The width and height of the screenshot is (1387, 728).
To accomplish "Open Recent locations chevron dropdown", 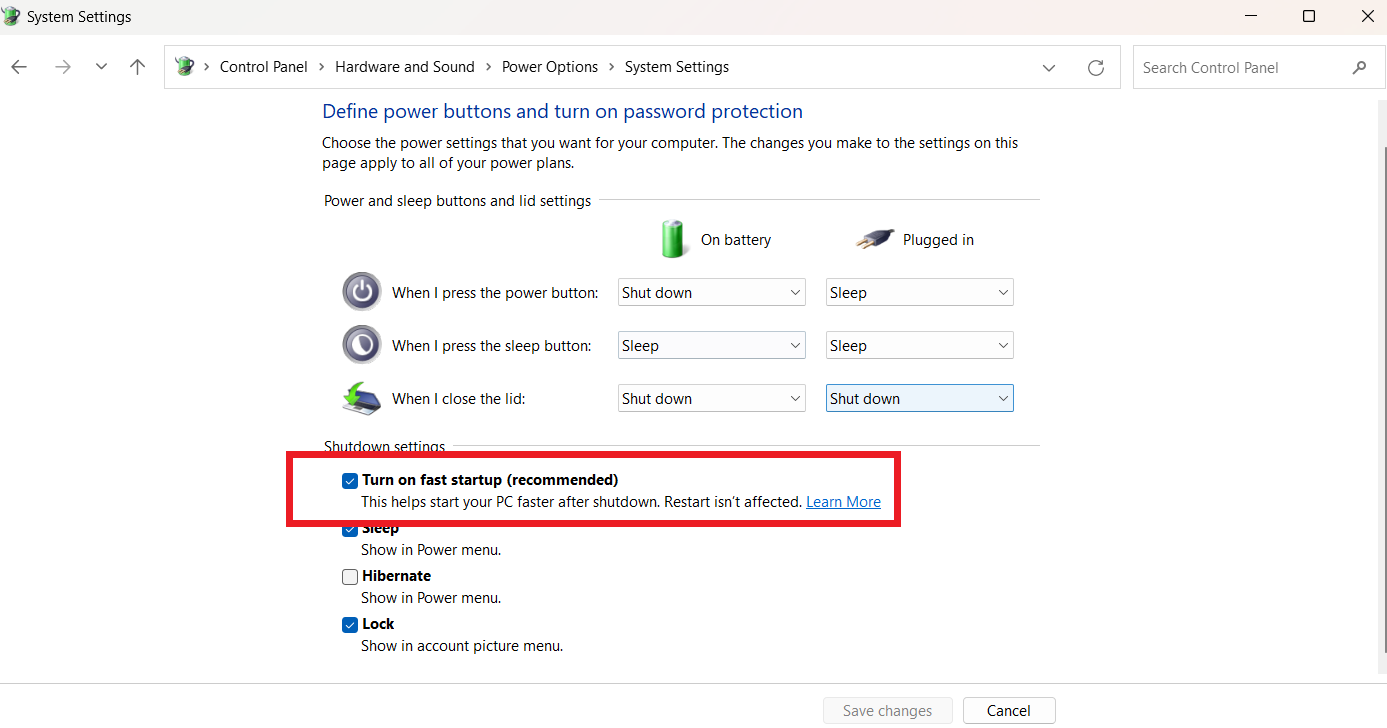I will click(101, 67).
